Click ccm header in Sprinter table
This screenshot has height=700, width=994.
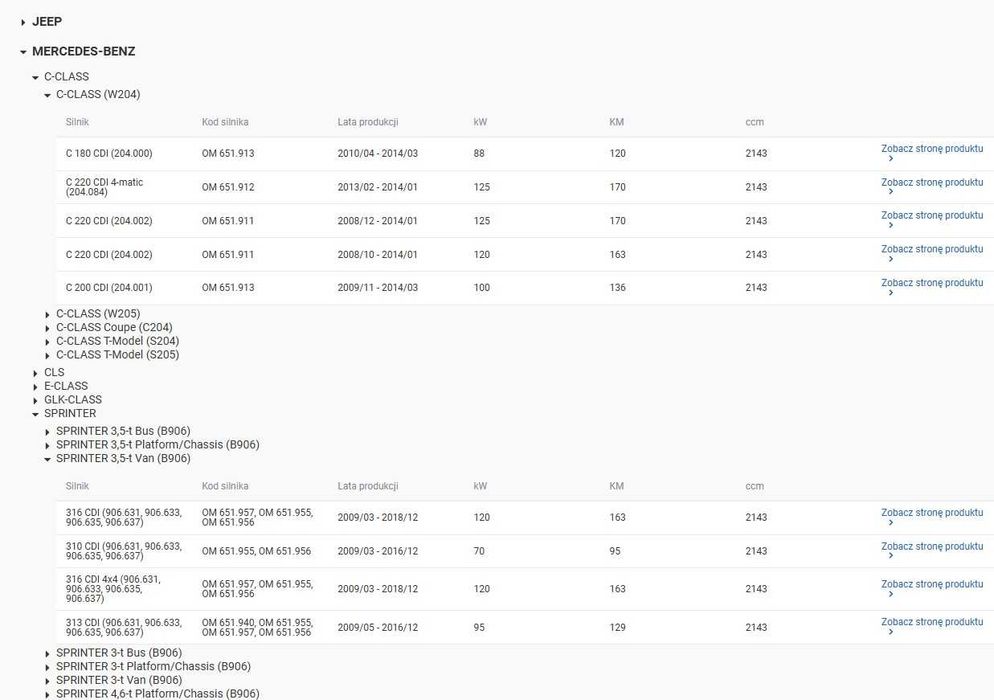pyautogui.click(x=754, y=486)
